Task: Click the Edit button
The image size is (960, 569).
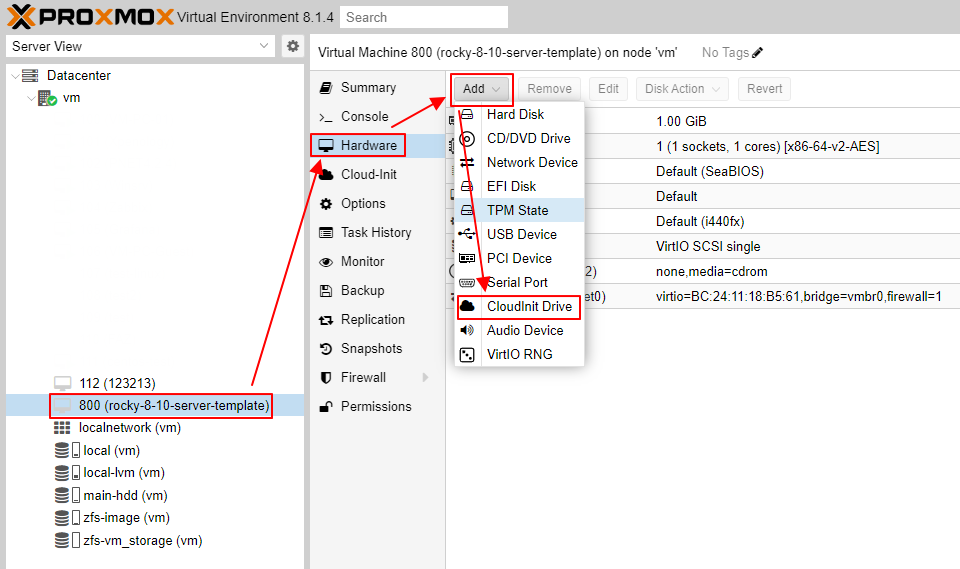Action: 608,89
